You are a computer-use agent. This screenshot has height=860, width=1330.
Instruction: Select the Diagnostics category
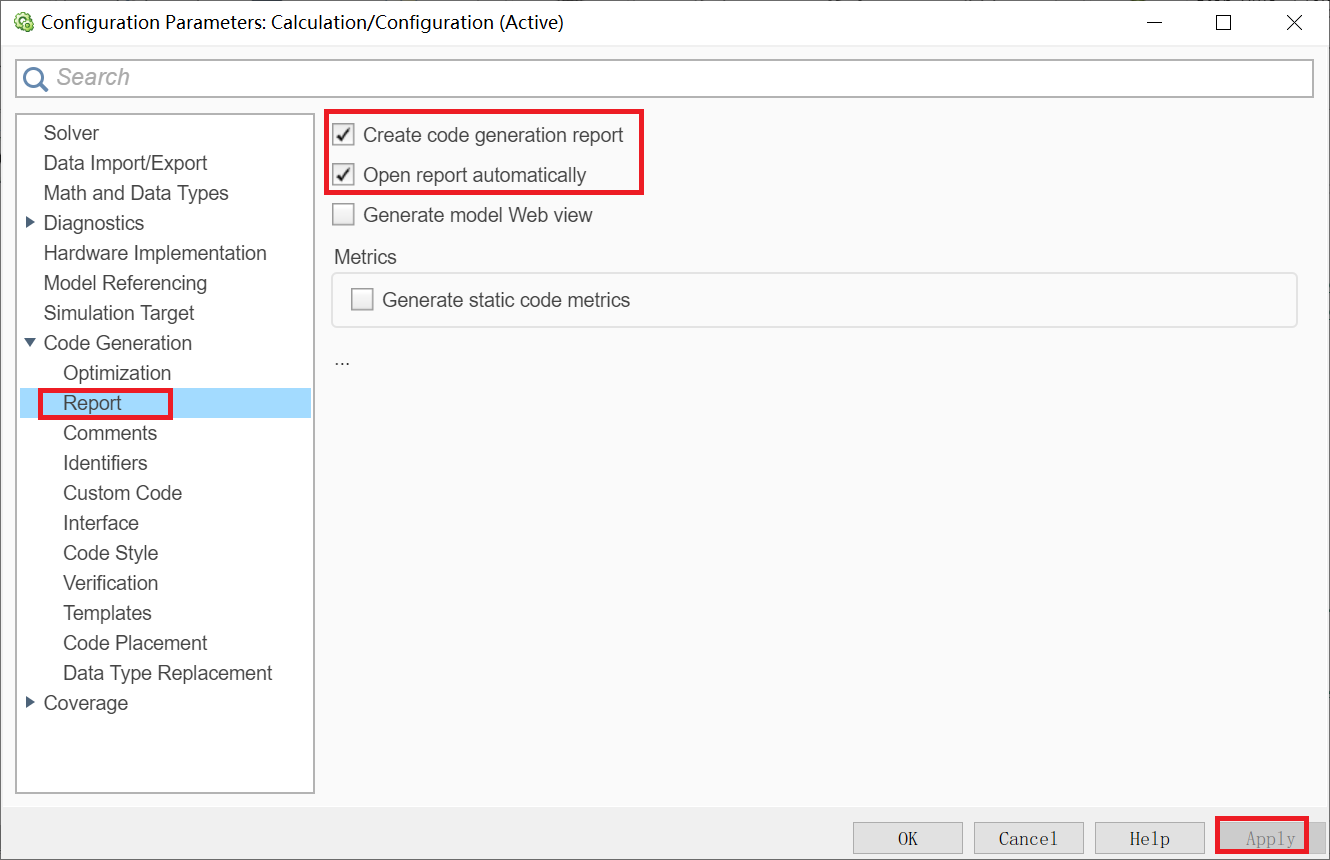(x=94, y=223)
